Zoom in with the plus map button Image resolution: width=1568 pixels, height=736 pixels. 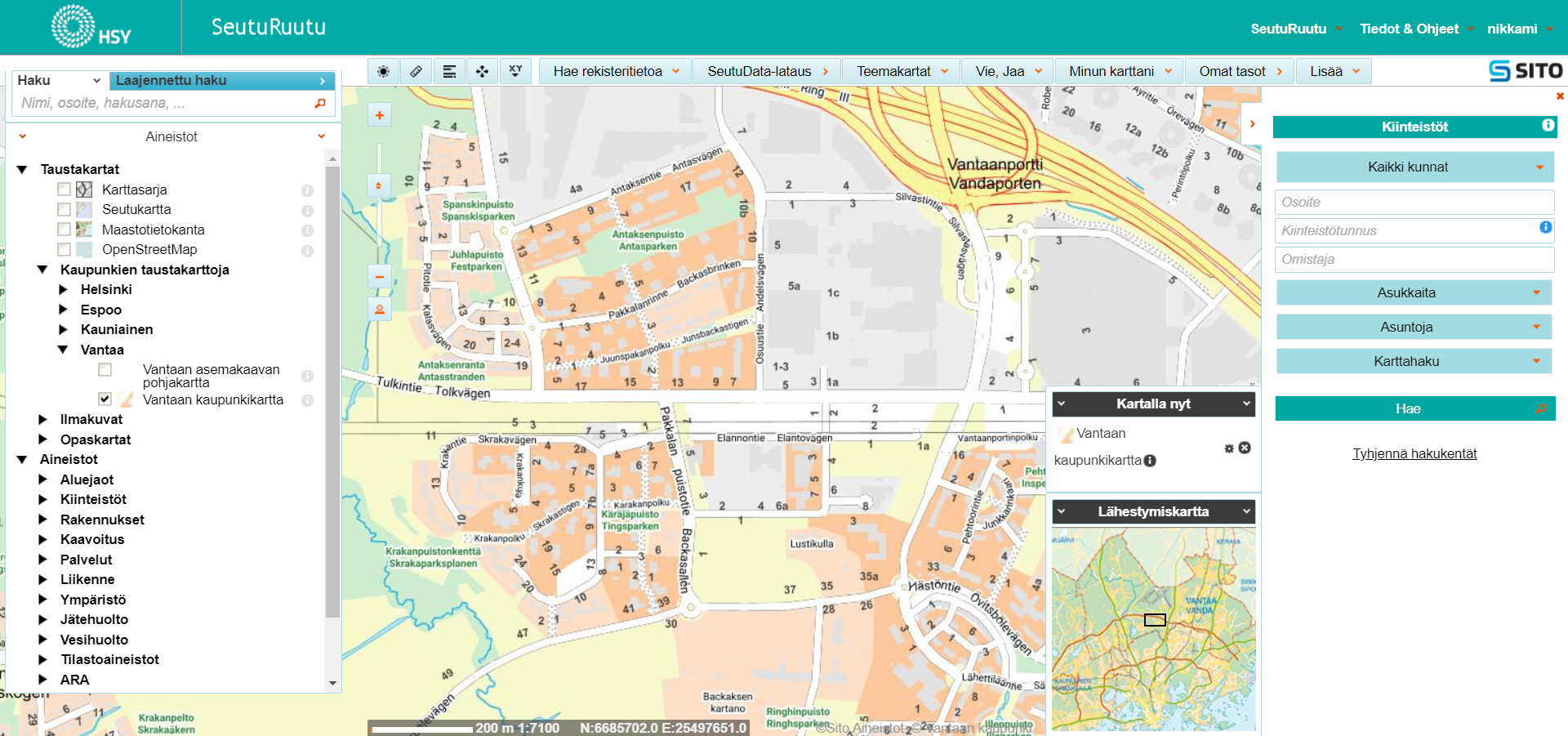(380, 115)
